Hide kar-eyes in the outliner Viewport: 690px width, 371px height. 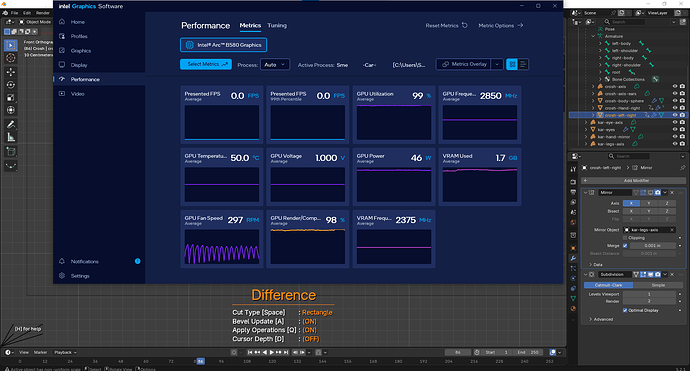tap(675, 129)
